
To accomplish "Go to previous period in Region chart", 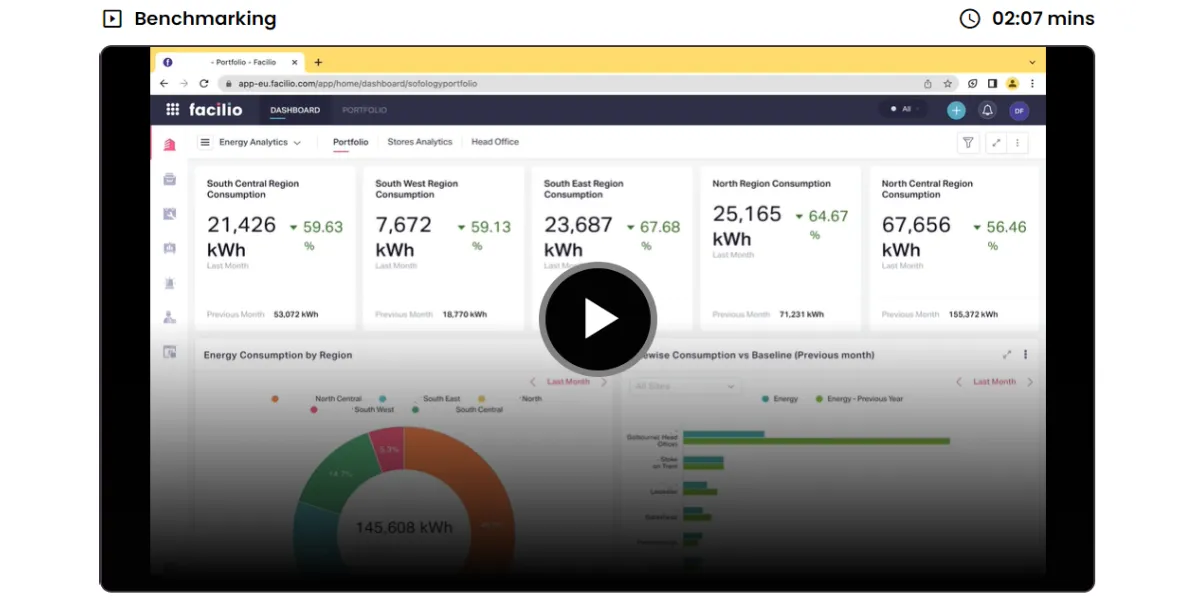I will point(533,381).
